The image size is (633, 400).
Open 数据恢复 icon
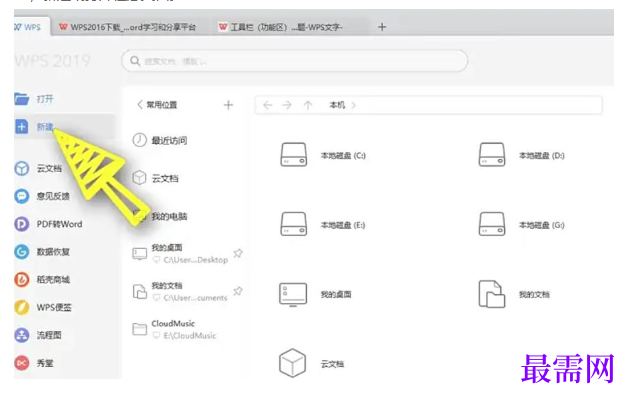coord(21,252)
